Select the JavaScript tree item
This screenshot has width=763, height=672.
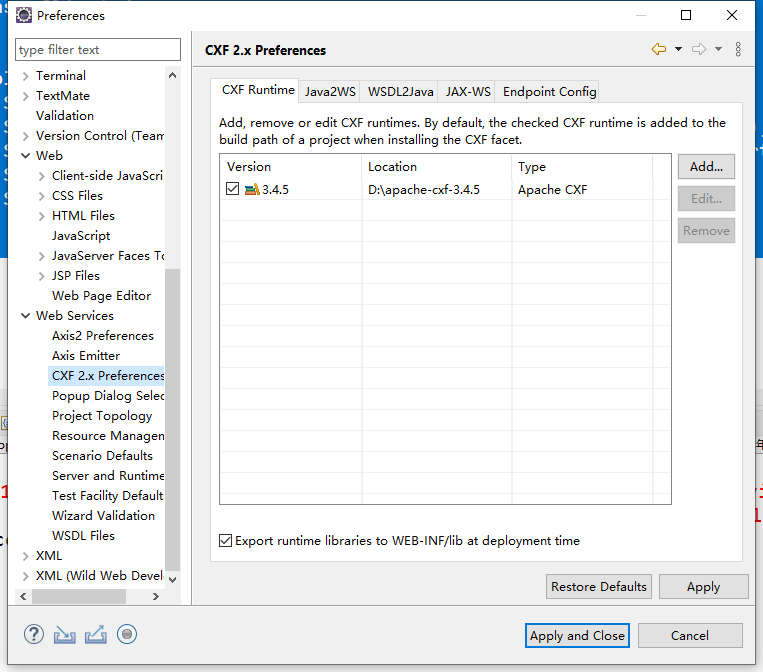81,236
